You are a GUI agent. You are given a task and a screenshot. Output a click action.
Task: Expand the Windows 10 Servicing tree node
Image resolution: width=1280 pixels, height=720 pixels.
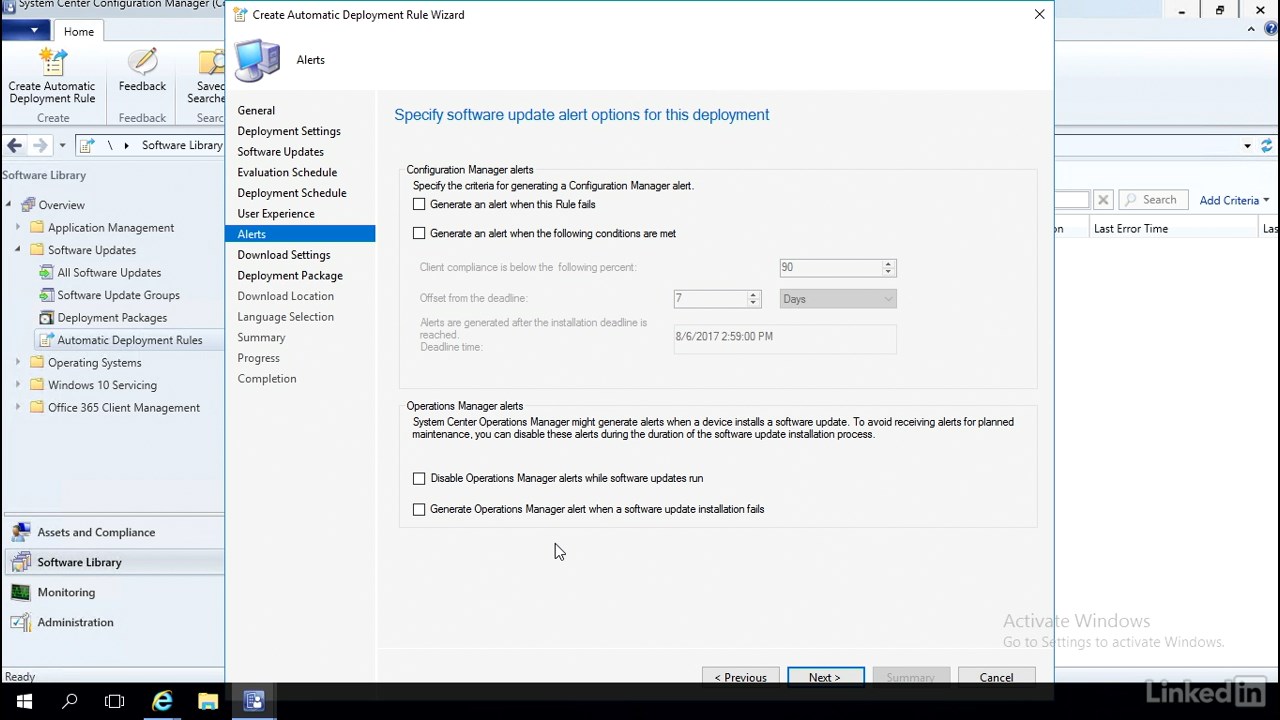[x=17, y=385]
